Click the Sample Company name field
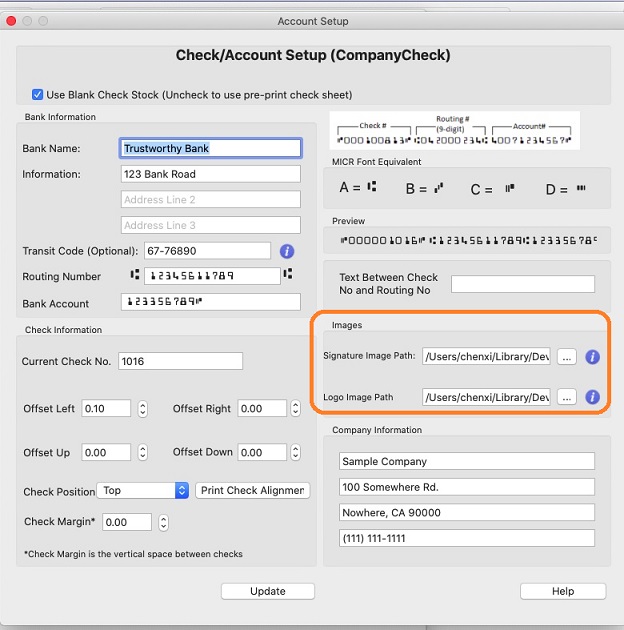The width and height of the screenshot is (624, 630). coord(465,461)
